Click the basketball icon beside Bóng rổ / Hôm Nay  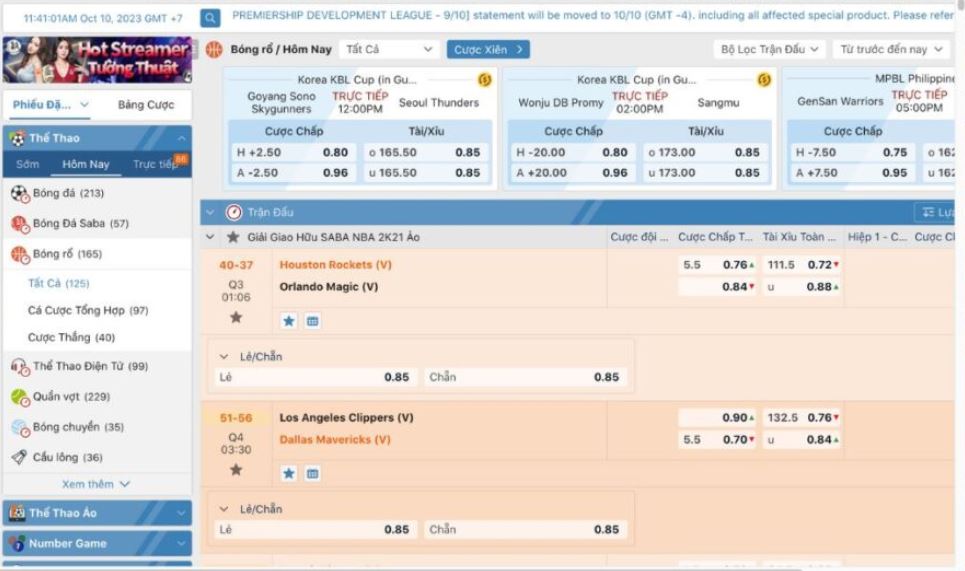(214, 49)
